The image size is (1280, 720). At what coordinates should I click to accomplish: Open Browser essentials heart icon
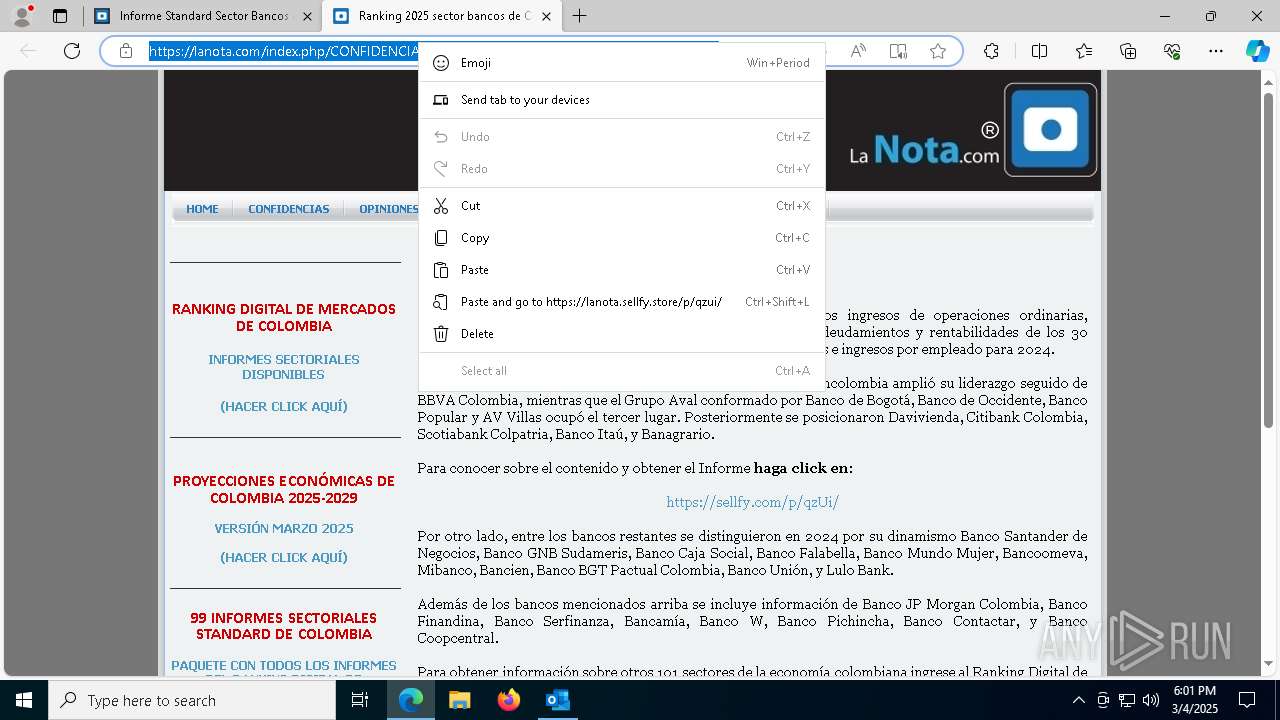click(x=1172, y=51)
